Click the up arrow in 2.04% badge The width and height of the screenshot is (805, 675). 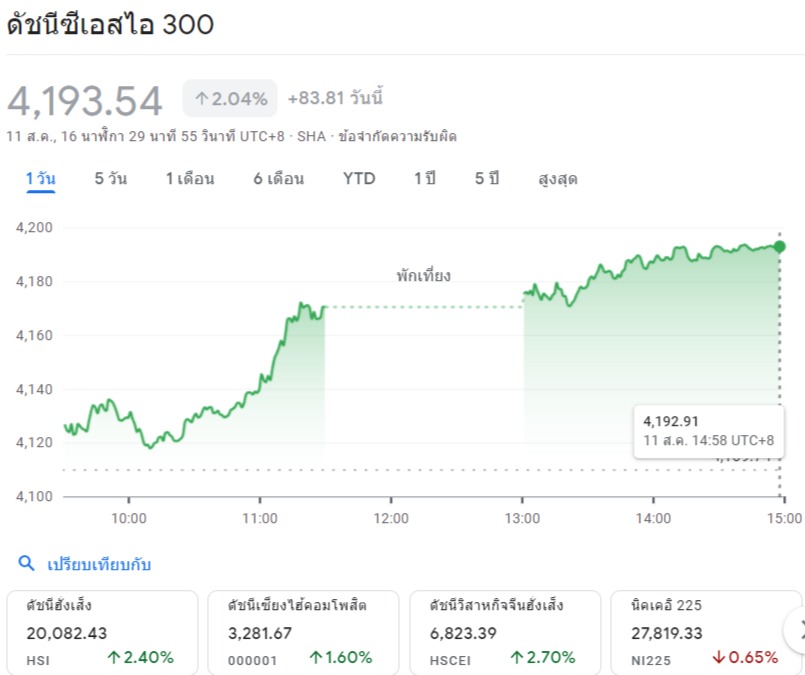[201, 98]
